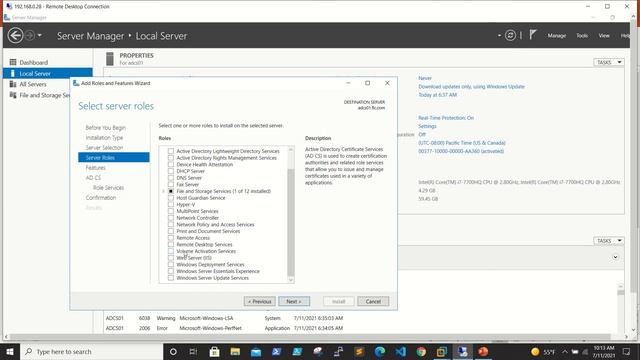This screenshot has width=640, height=360.
Task: Open the Pacific Time zone link
Action: coord(462,143)
